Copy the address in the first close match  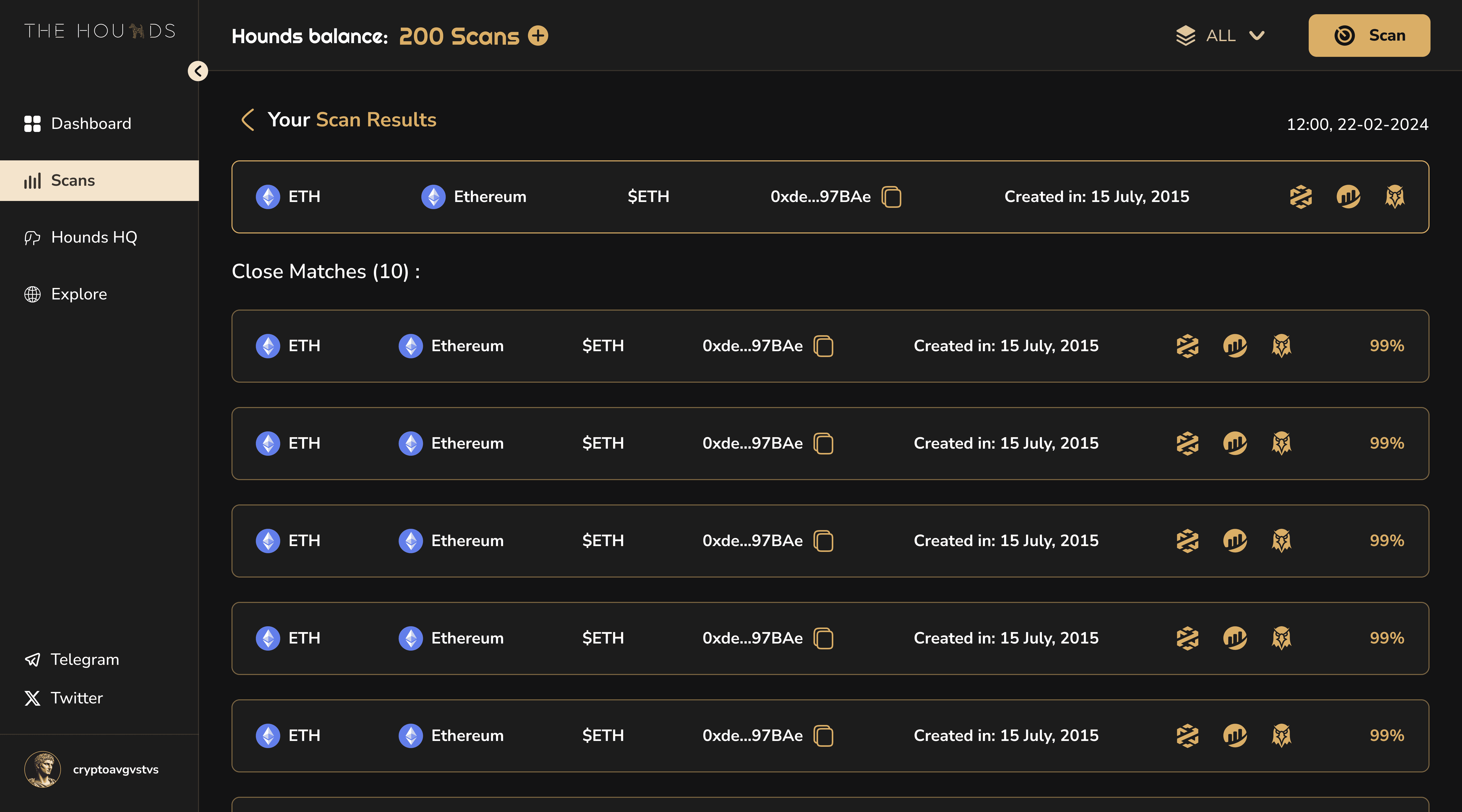(823, 346)
